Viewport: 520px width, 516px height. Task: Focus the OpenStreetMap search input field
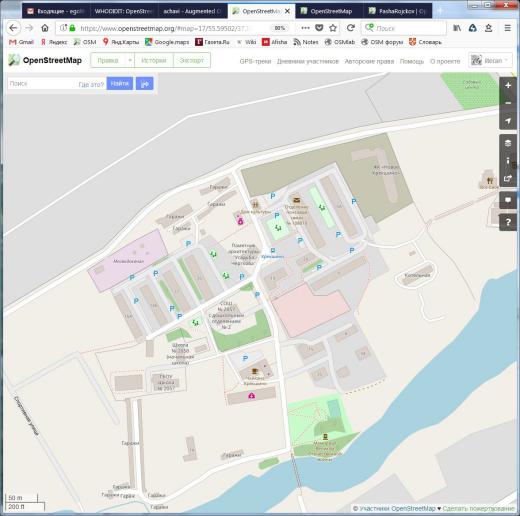tap(43, 83)
